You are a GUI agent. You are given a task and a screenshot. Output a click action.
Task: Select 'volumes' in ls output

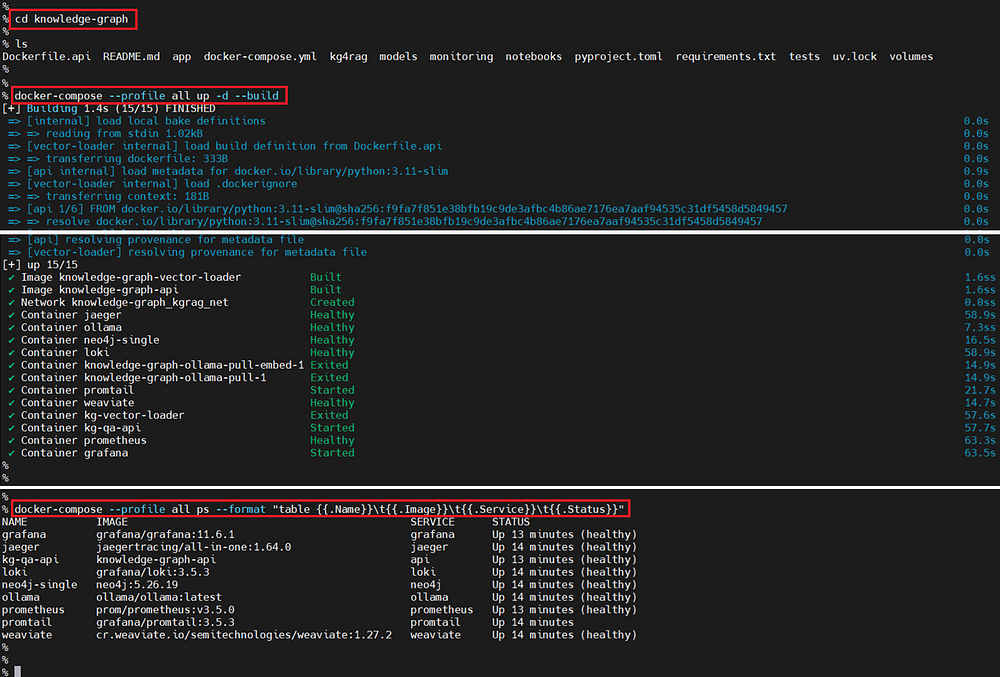911,57
